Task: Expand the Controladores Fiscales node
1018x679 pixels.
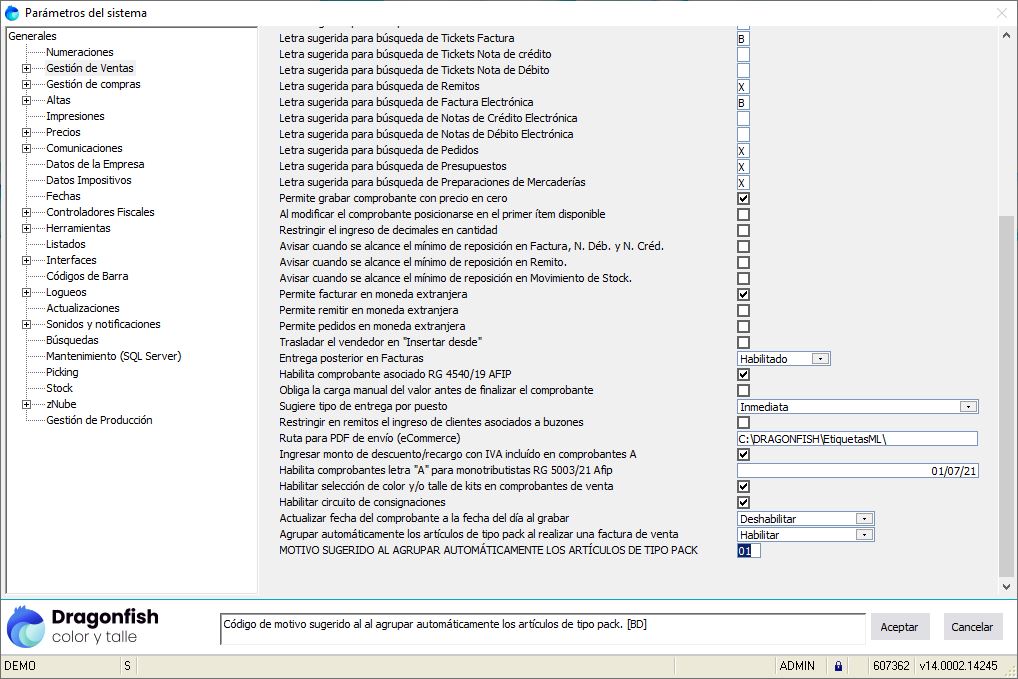Action: [x=26, y=213]
